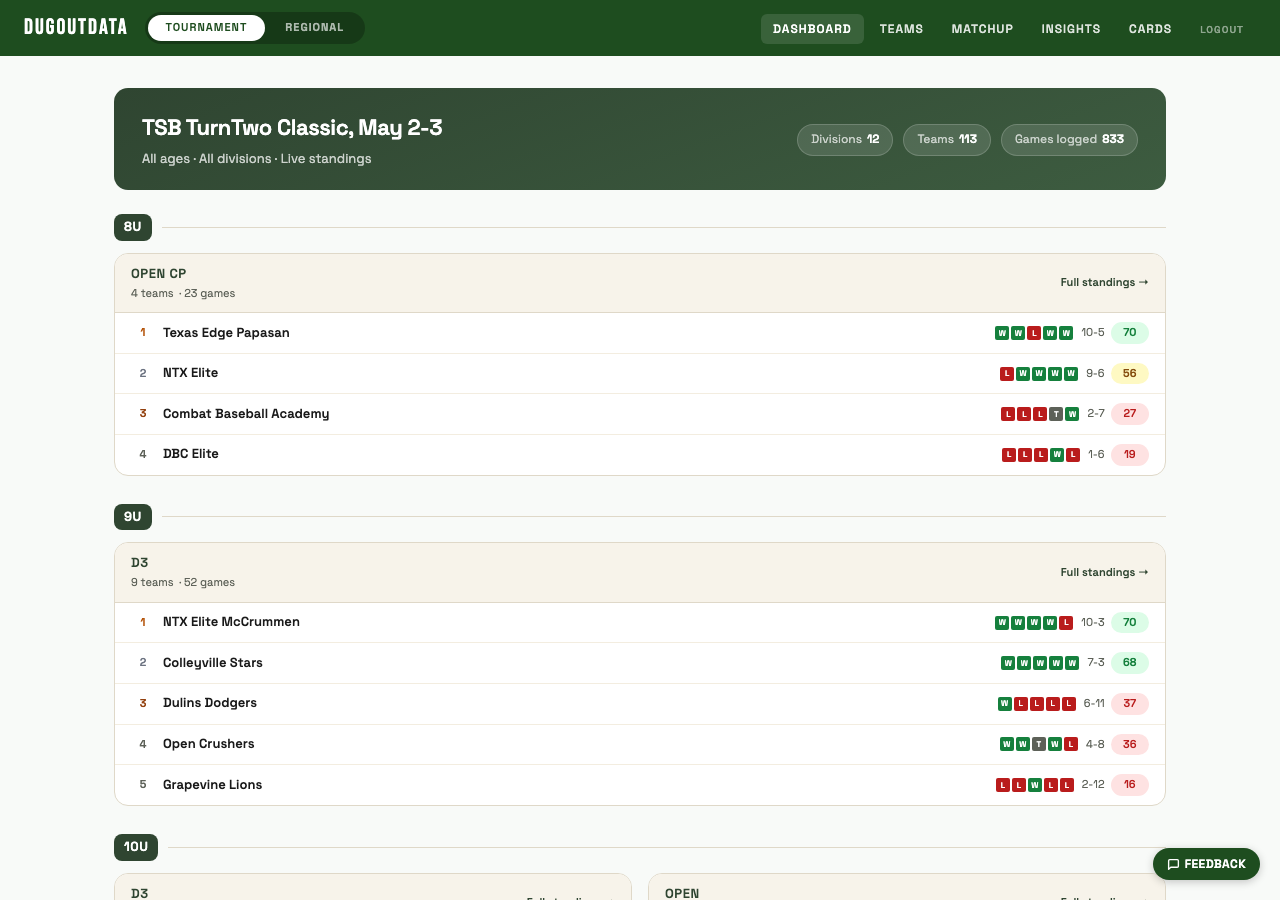Click the DugoutData logo

coord(75,26)
